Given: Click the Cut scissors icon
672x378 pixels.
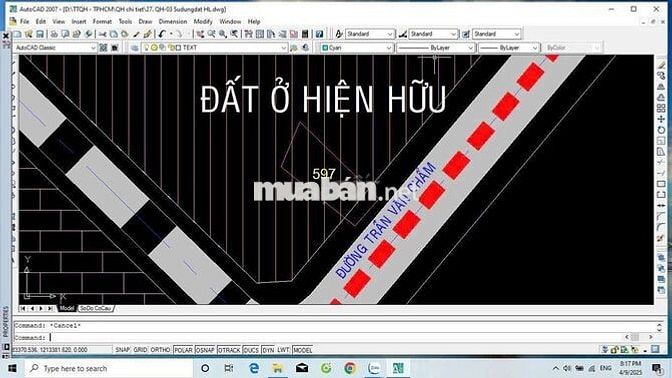Looking at the screenshot, I should coord(102,34).
